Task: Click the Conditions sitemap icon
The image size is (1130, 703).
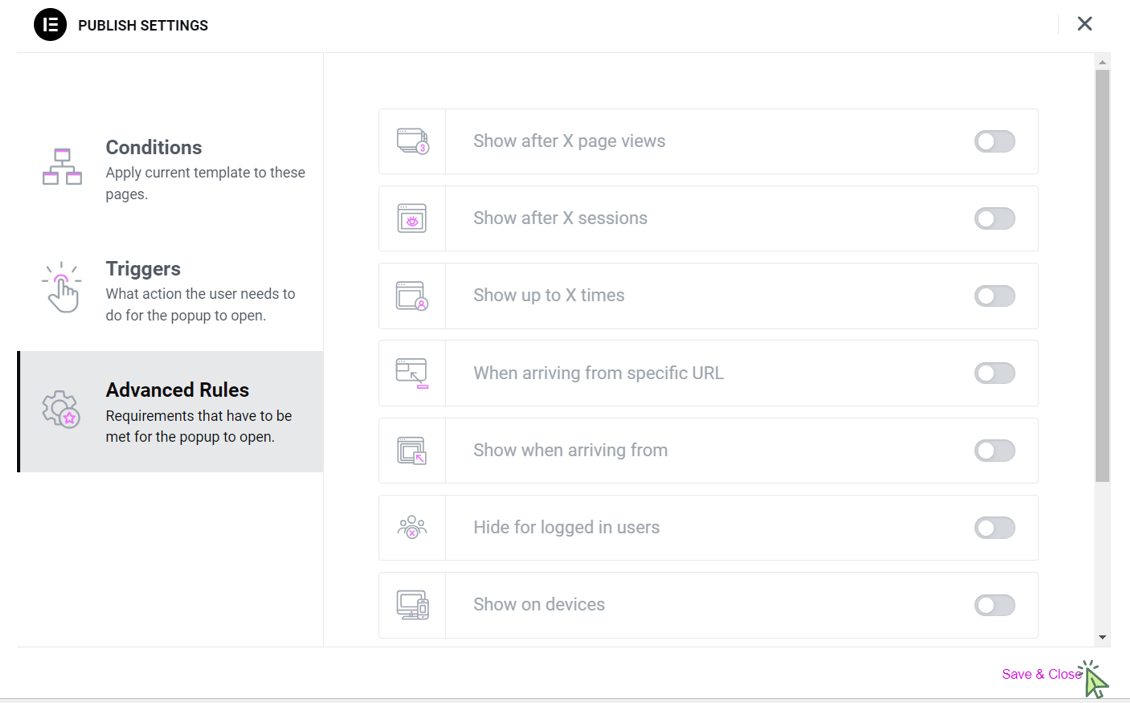Action: point(62,167)
